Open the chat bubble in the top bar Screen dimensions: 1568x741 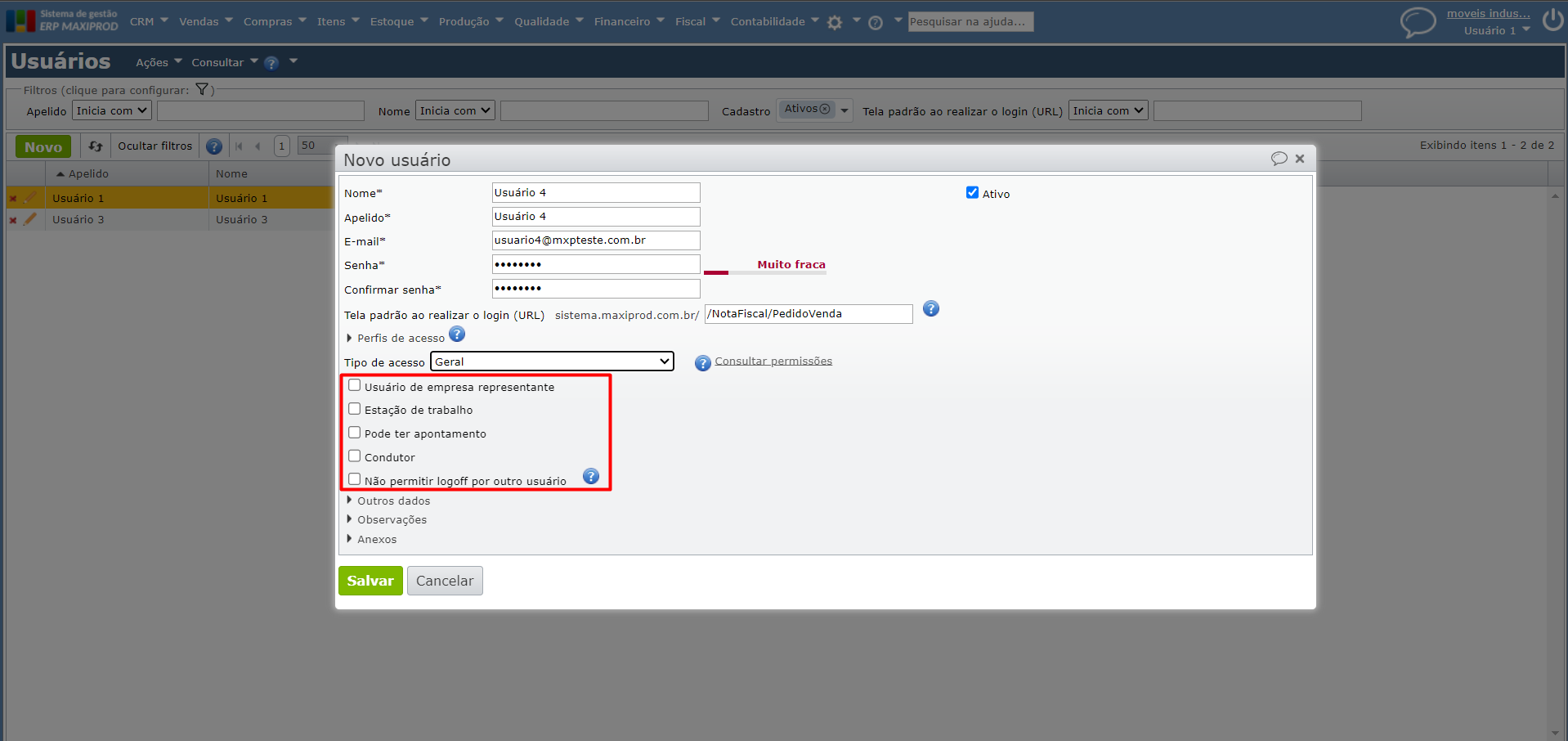[1418, 21]
